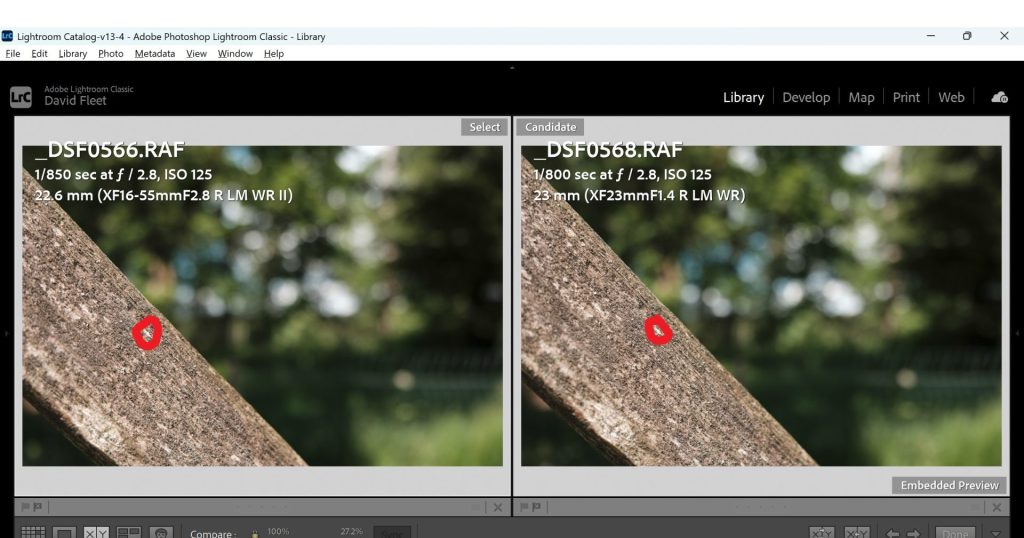1024x538 pixels.
Task: Restore down the Lightroom window
Action: pyautogui.click(x=967, y=36)
